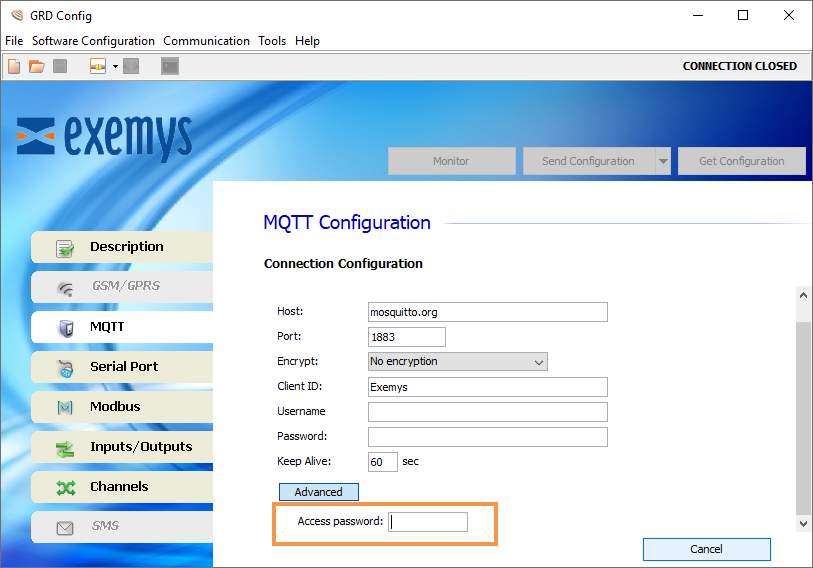
Task: Open the Communication menu
Action: (x=206, y=41)
